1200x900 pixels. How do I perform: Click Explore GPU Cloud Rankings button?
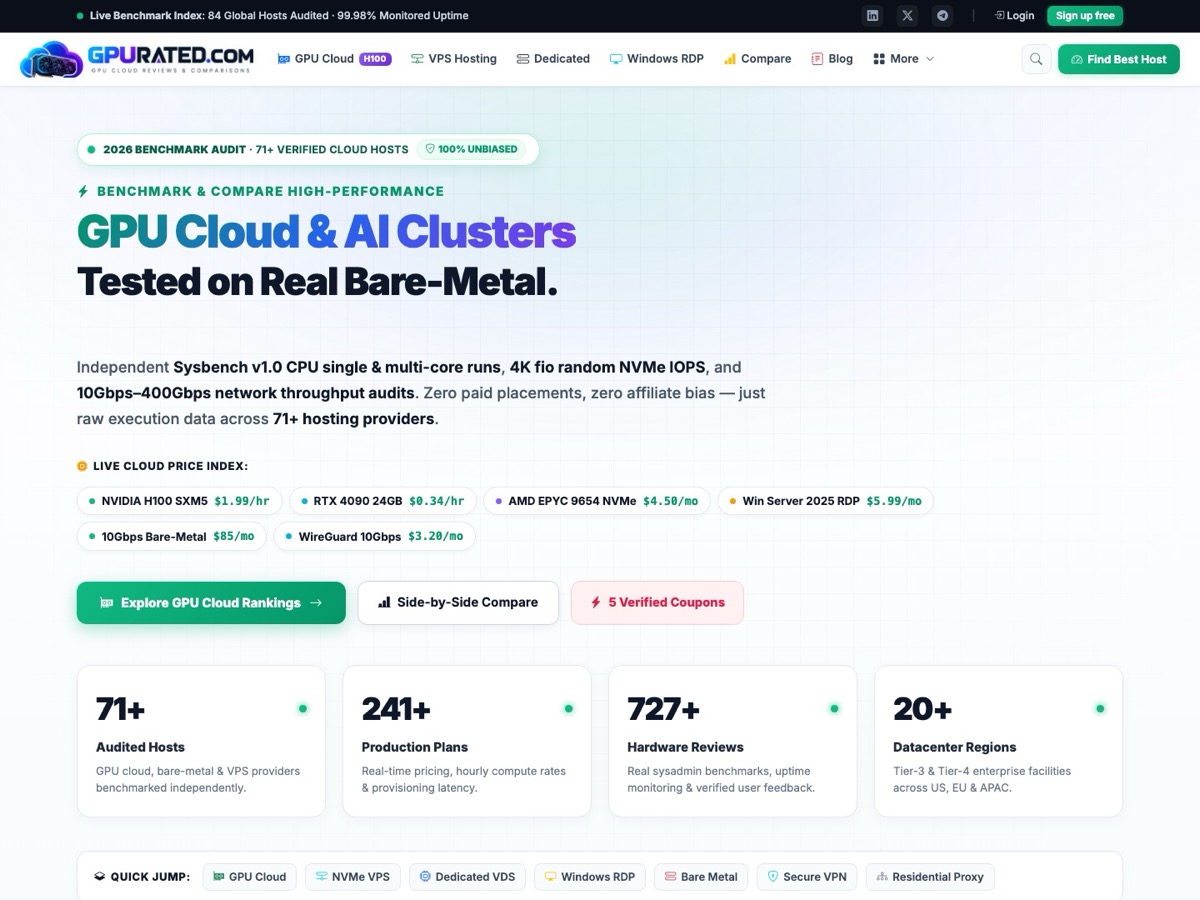(211, 603)
